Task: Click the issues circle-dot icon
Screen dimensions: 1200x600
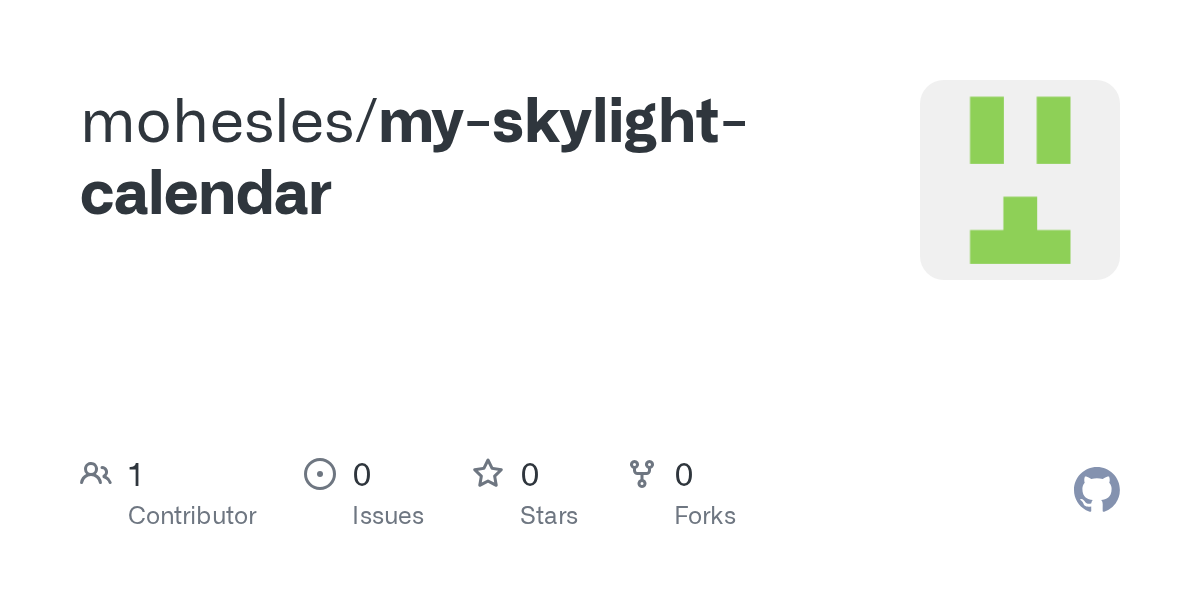Action: click(x=319, y=474)
